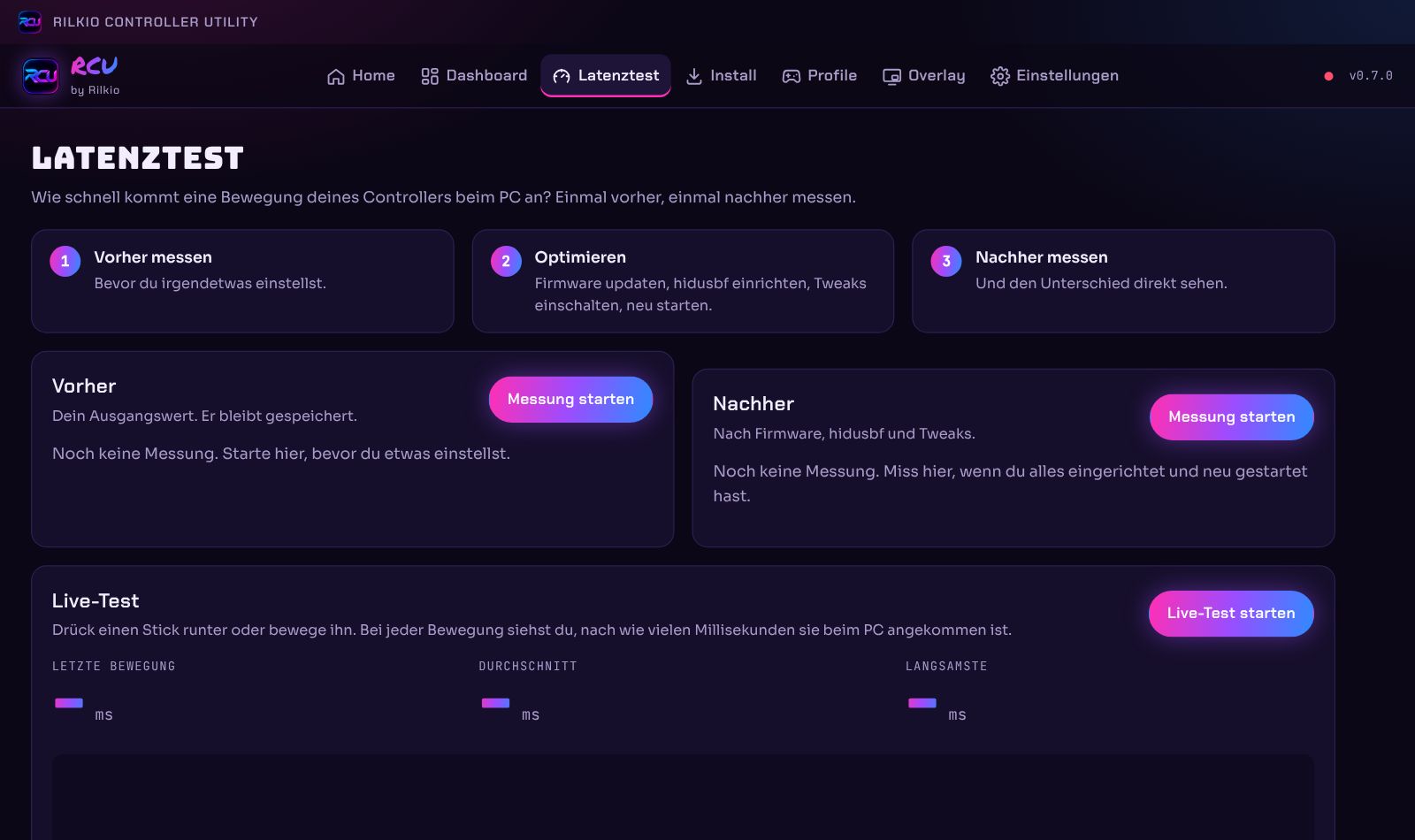Click the Einstellungen gear icon
Screen dimensions: 1415x840
1000,76
